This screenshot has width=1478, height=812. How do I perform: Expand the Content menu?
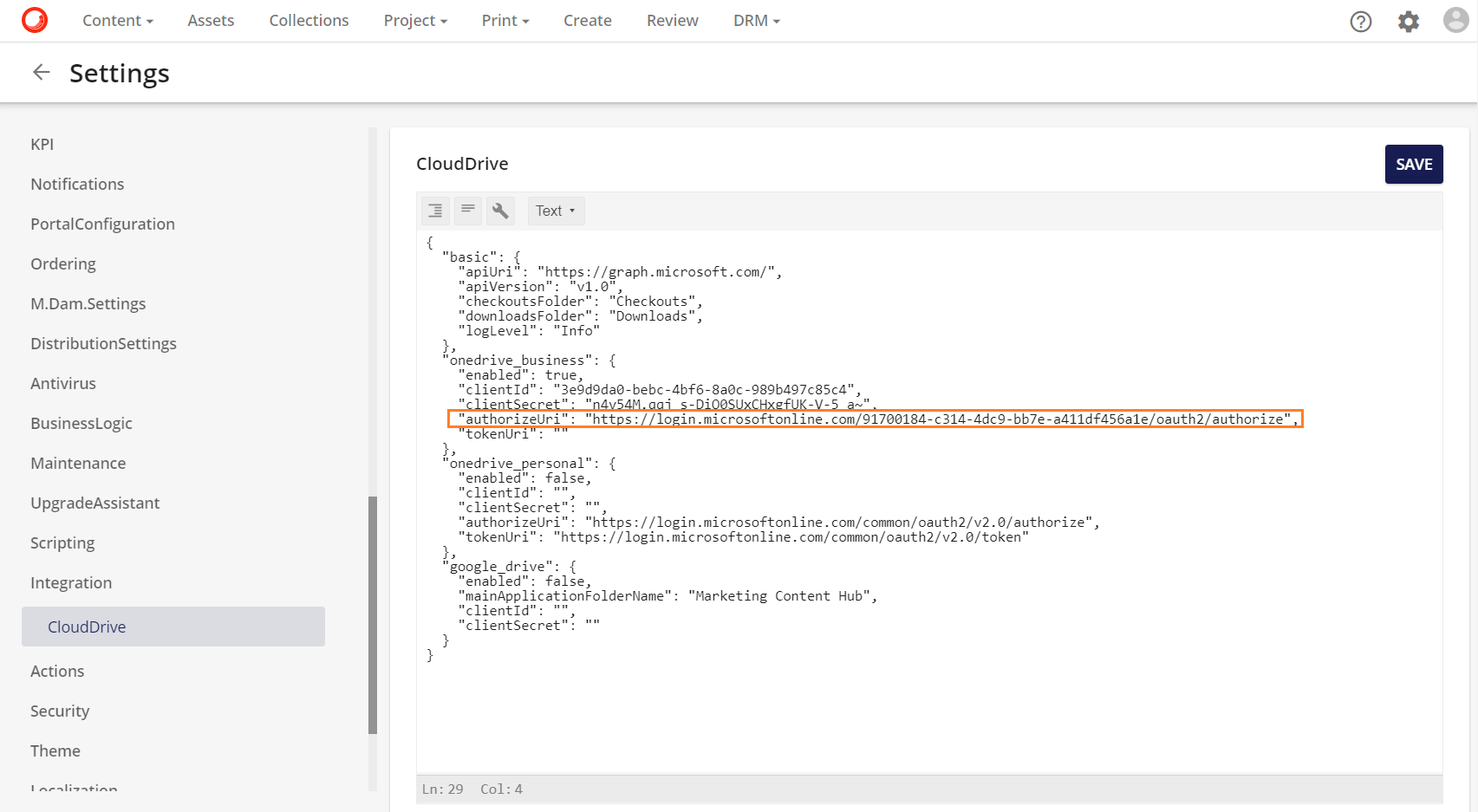pos(118,20)
